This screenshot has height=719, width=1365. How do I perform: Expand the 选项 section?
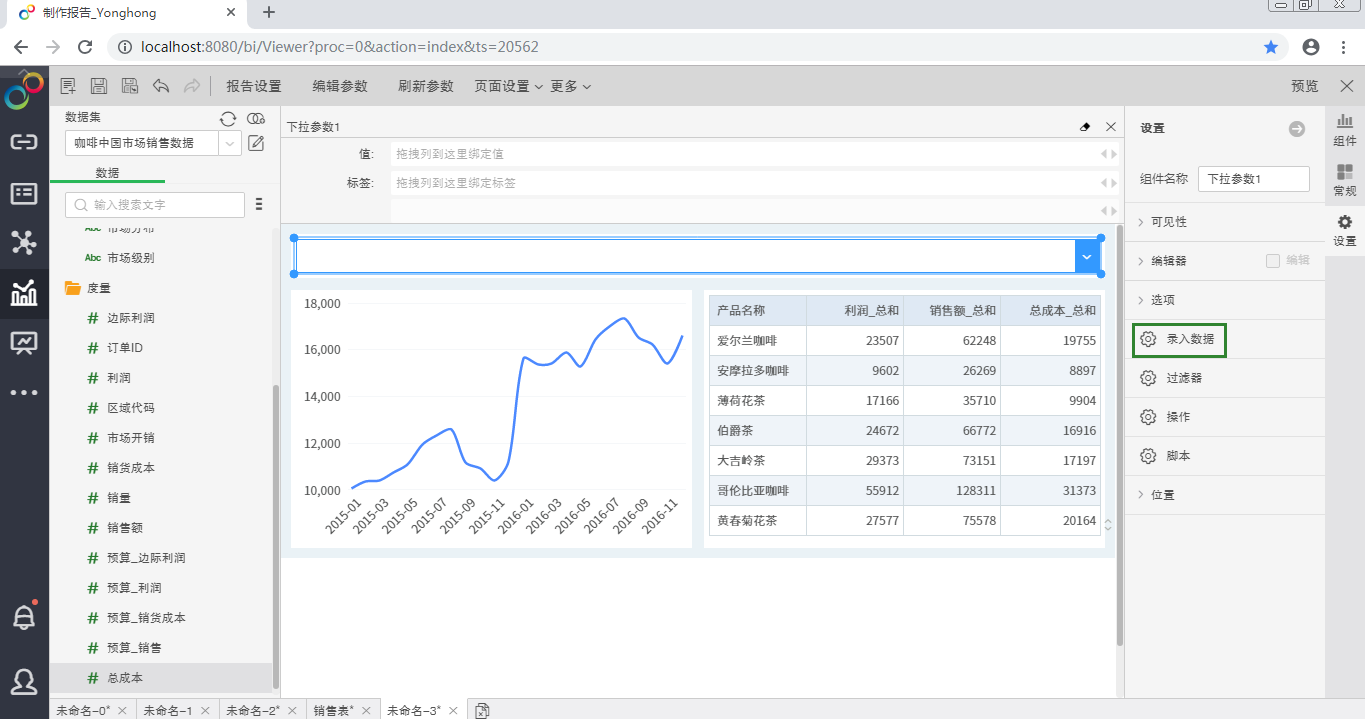[x=1162, y=300]
